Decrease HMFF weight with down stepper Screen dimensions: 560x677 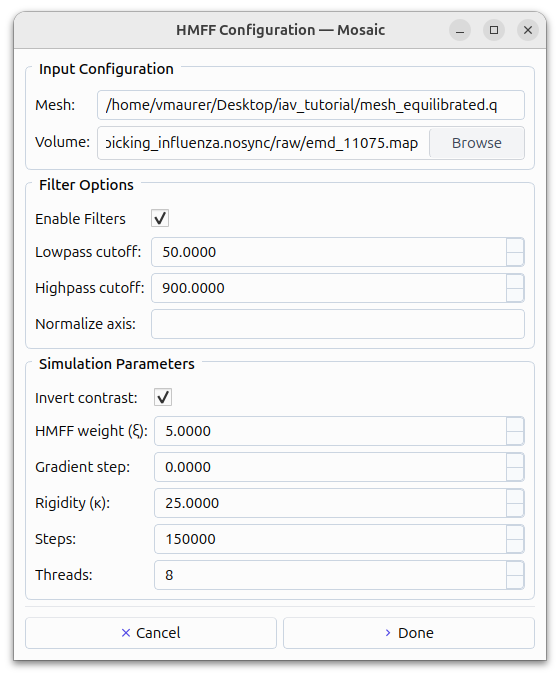(515, 438)
